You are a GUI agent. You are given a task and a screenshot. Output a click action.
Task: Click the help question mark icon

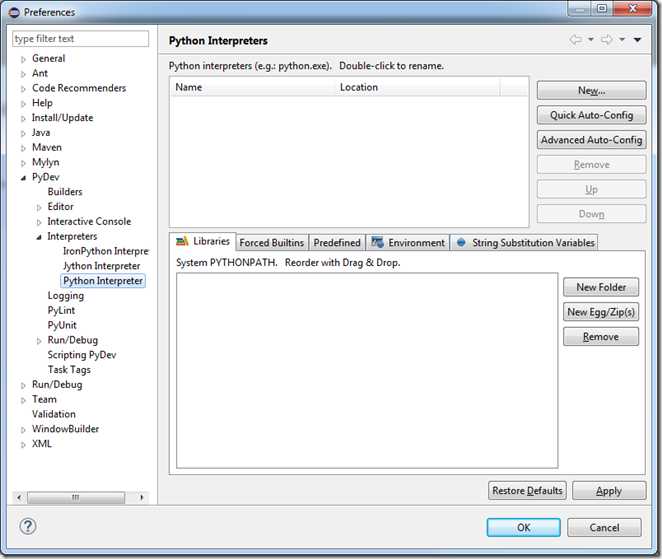tap(28, 526)
